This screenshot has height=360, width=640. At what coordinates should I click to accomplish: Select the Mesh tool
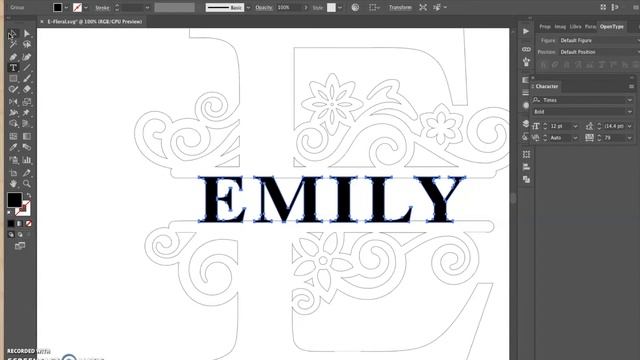[x=13, y=136]
